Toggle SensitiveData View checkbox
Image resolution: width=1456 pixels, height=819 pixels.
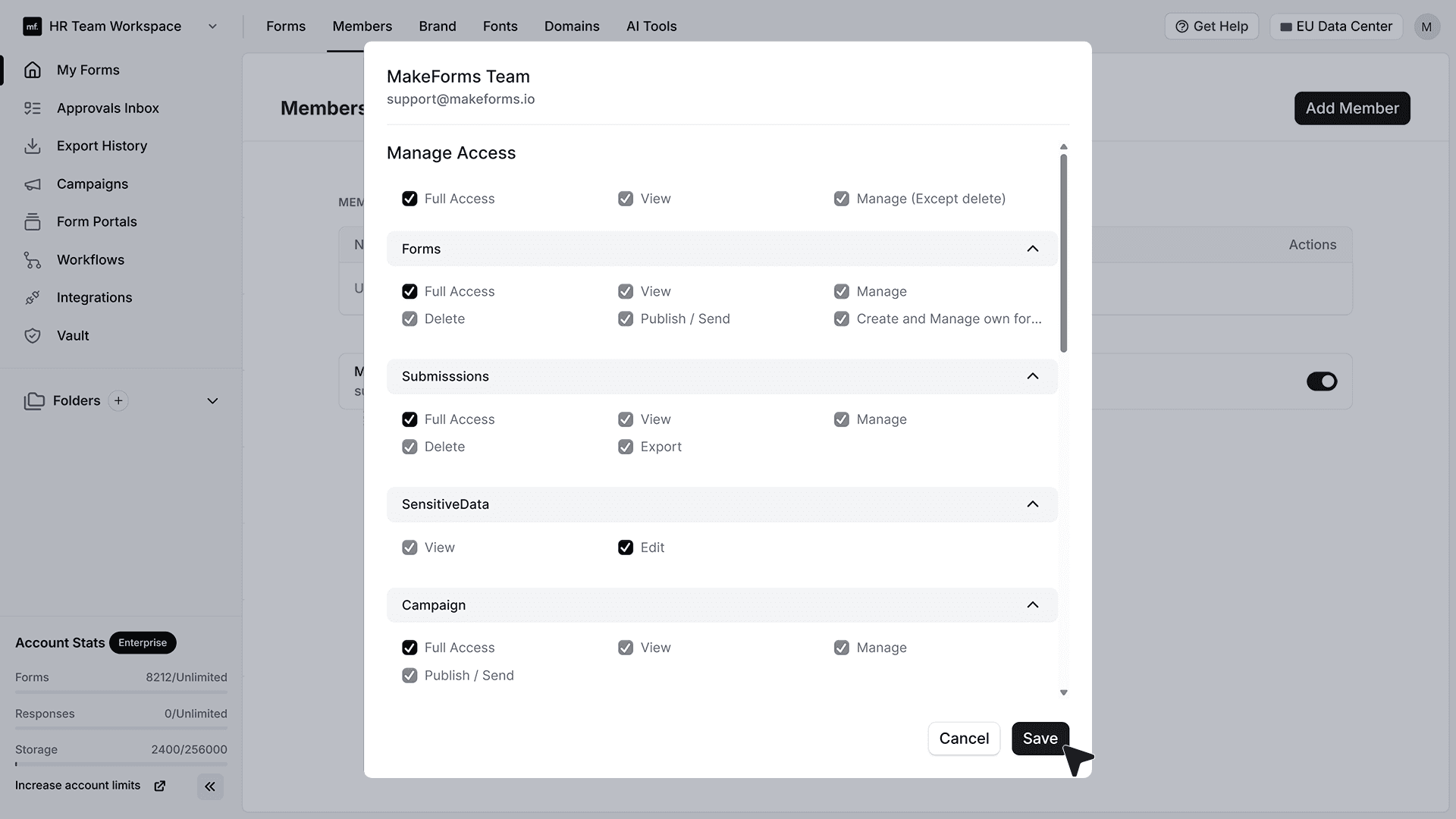[x=409, y=548]
